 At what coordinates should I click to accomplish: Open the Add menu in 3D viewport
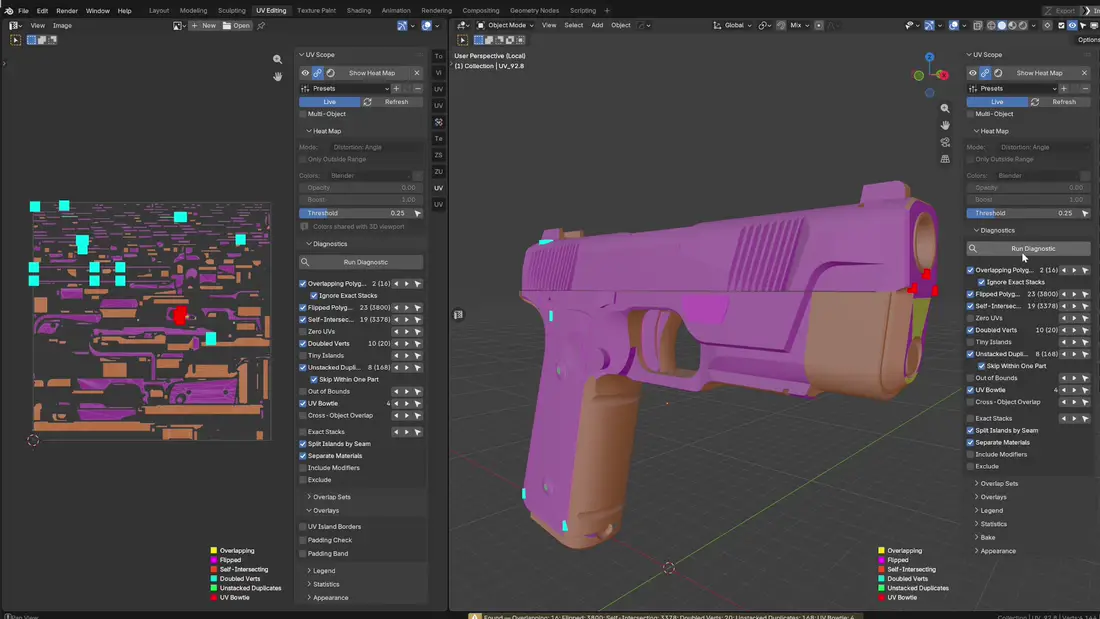pyautogui.click(x=597, y=25)
